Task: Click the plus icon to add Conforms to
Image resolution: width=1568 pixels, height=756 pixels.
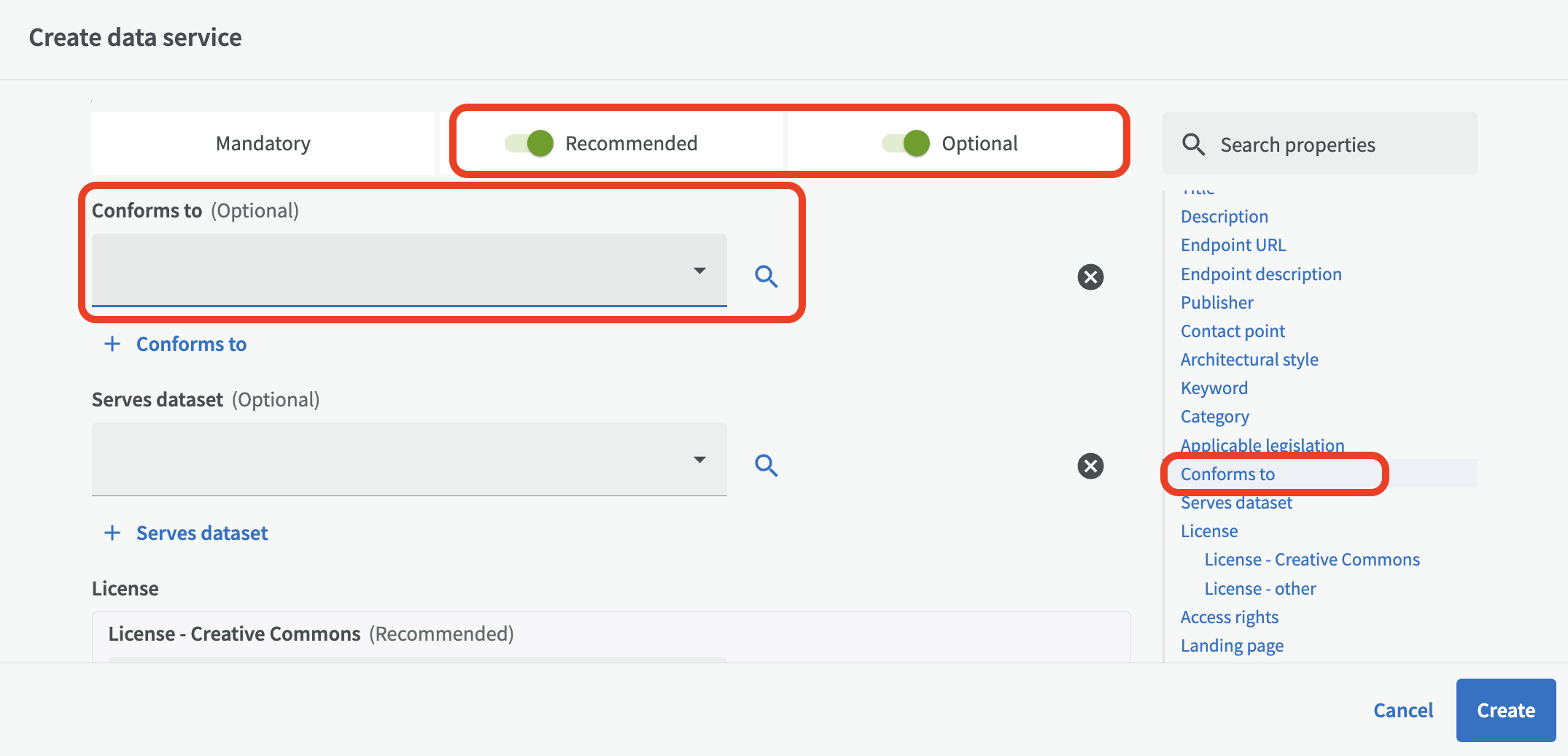Action: (112, 344)
